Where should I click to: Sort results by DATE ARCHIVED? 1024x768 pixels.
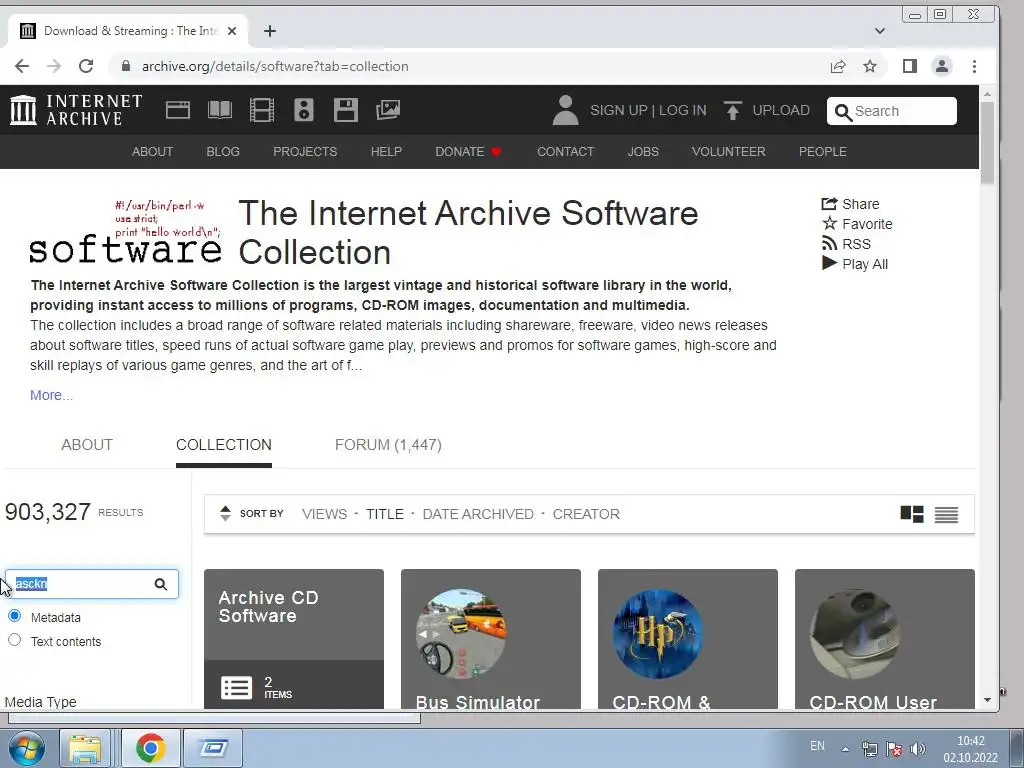478,514
